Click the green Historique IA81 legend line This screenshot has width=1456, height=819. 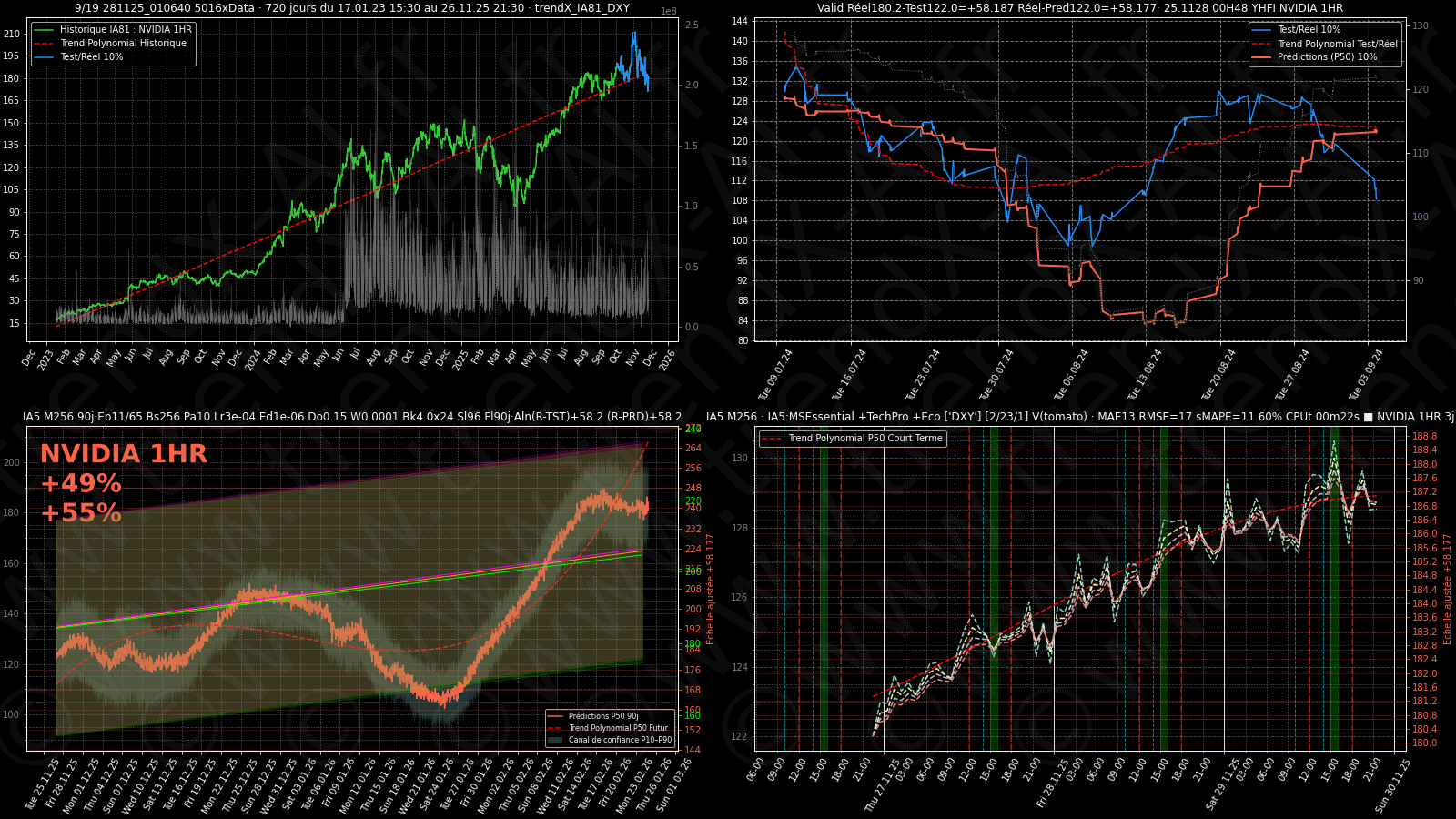point(45,30)
